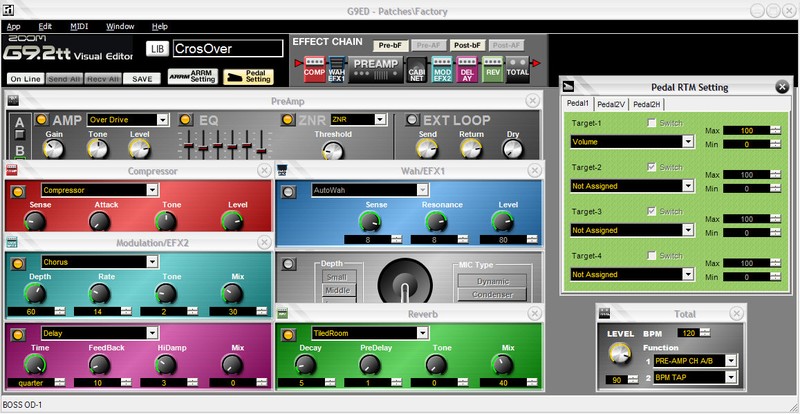
Task: Click the BPM 120 value field
Action: coord(688,333)
